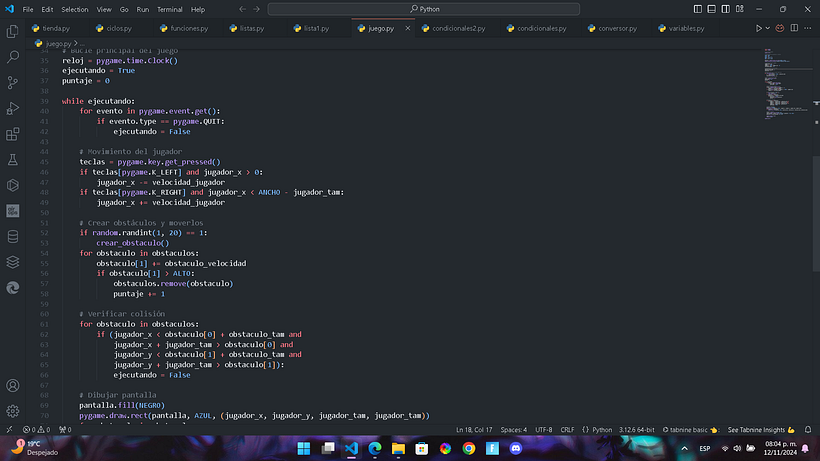The width and height of the screenshot is (820, 461).
Task: Open the File menu
Action: (28, 9)
